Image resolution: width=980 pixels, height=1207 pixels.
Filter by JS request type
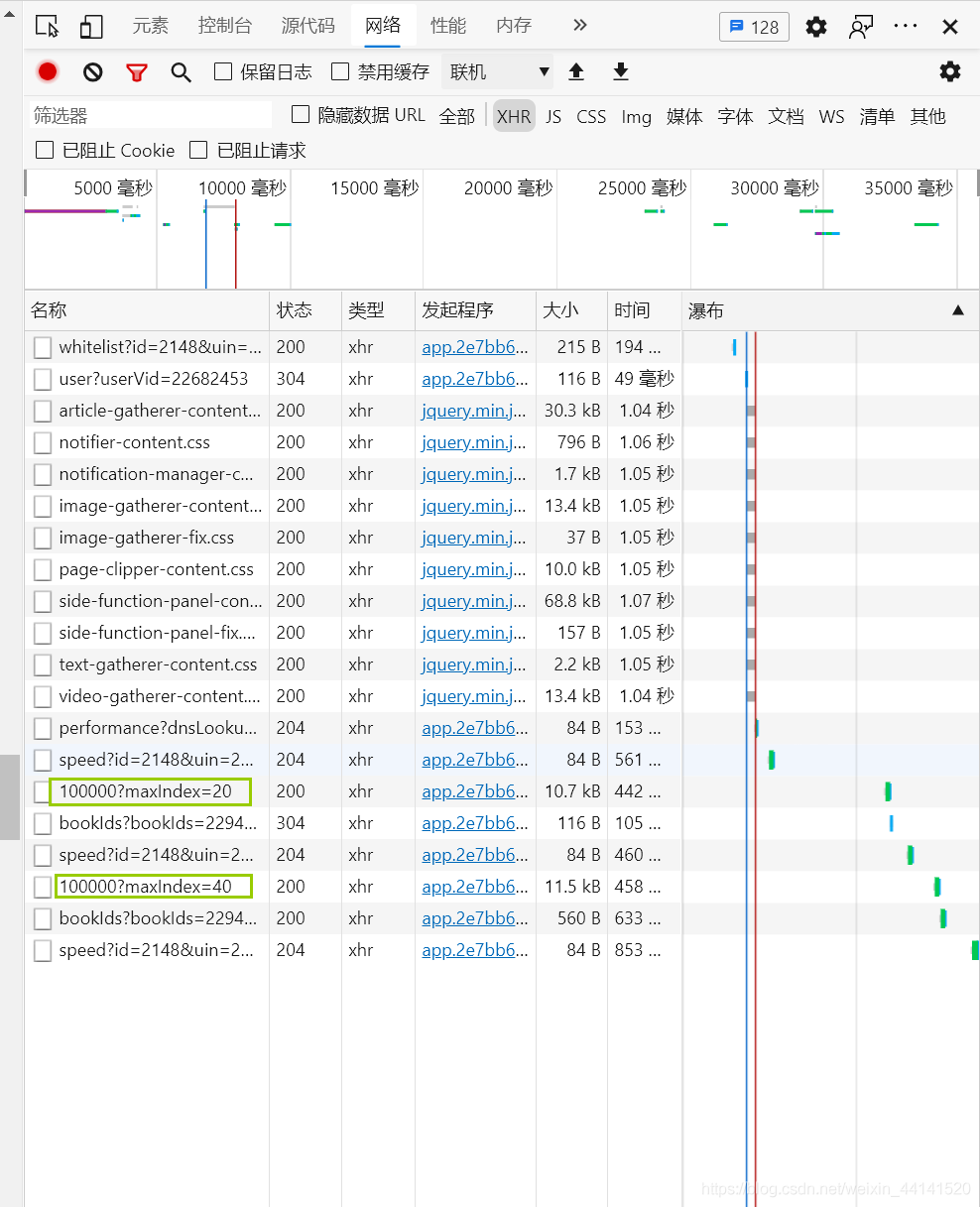[x=553, y=116]
